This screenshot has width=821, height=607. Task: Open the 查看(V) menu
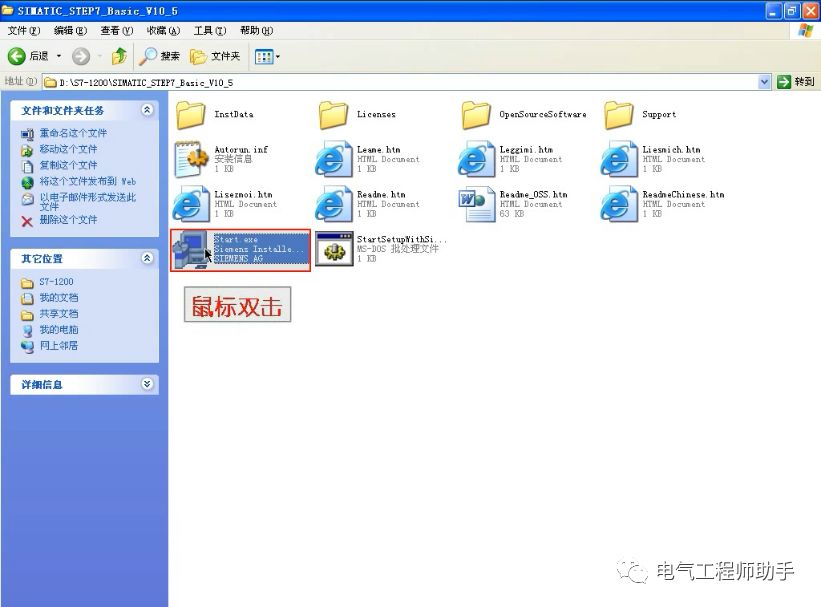117,30
